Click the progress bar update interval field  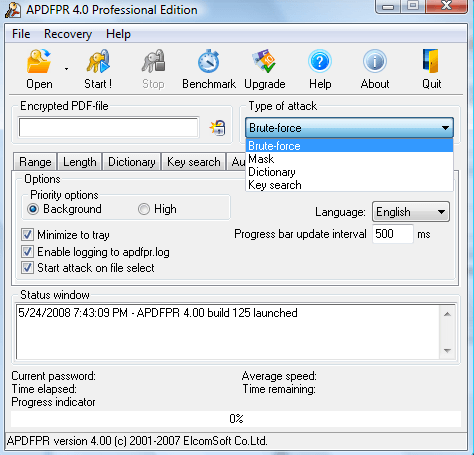393,234
